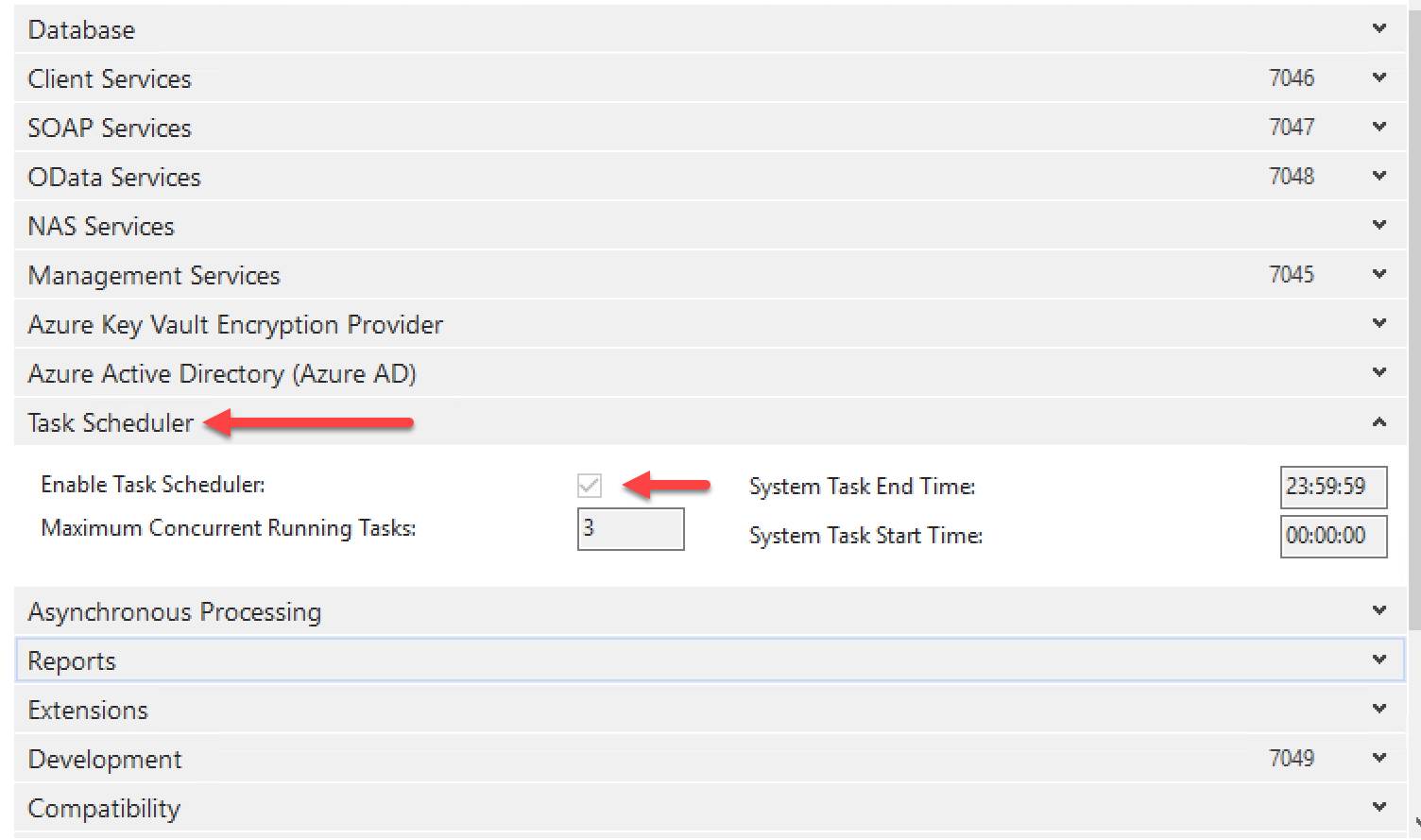Expand the Database section chevron

coord(1378,28)
